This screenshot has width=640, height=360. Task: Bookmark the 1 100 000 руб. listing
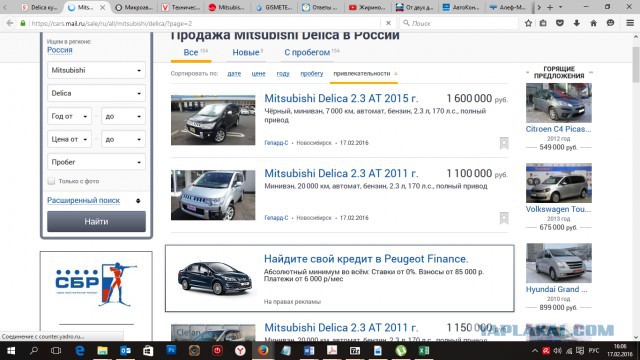click(x=504, y=218)
